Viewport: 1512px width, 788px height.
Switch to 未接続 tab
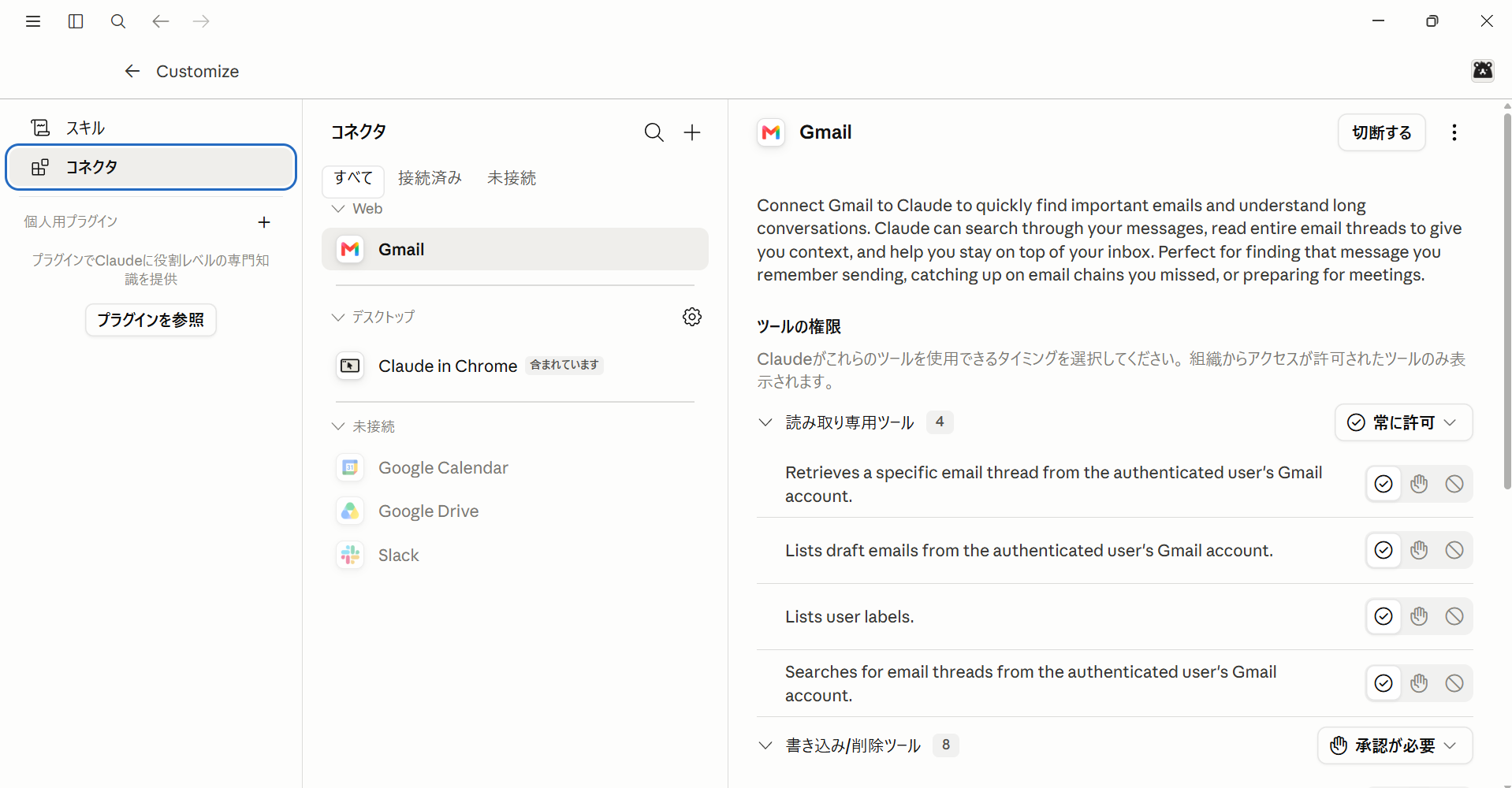click(512, 179)
